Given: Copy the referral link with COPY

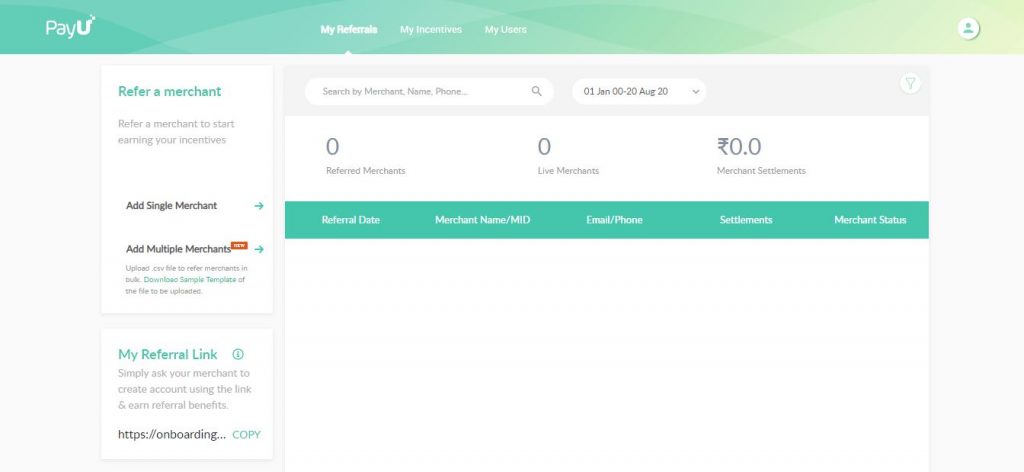Looking at the screenshot, I should (x=246, y=435).
